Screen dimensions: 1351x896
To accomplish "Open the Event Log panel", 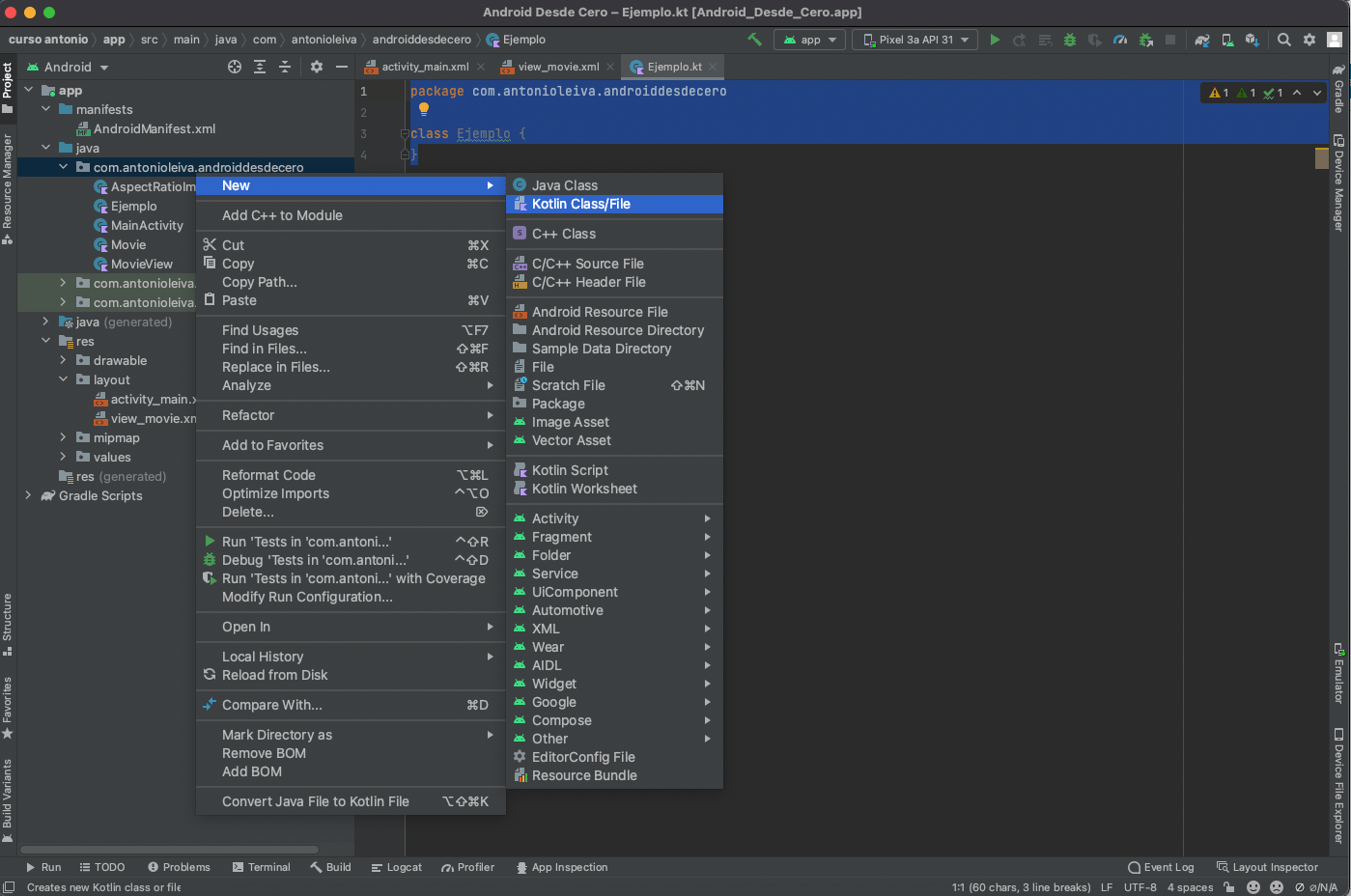I will click(x=1161, y=867).
